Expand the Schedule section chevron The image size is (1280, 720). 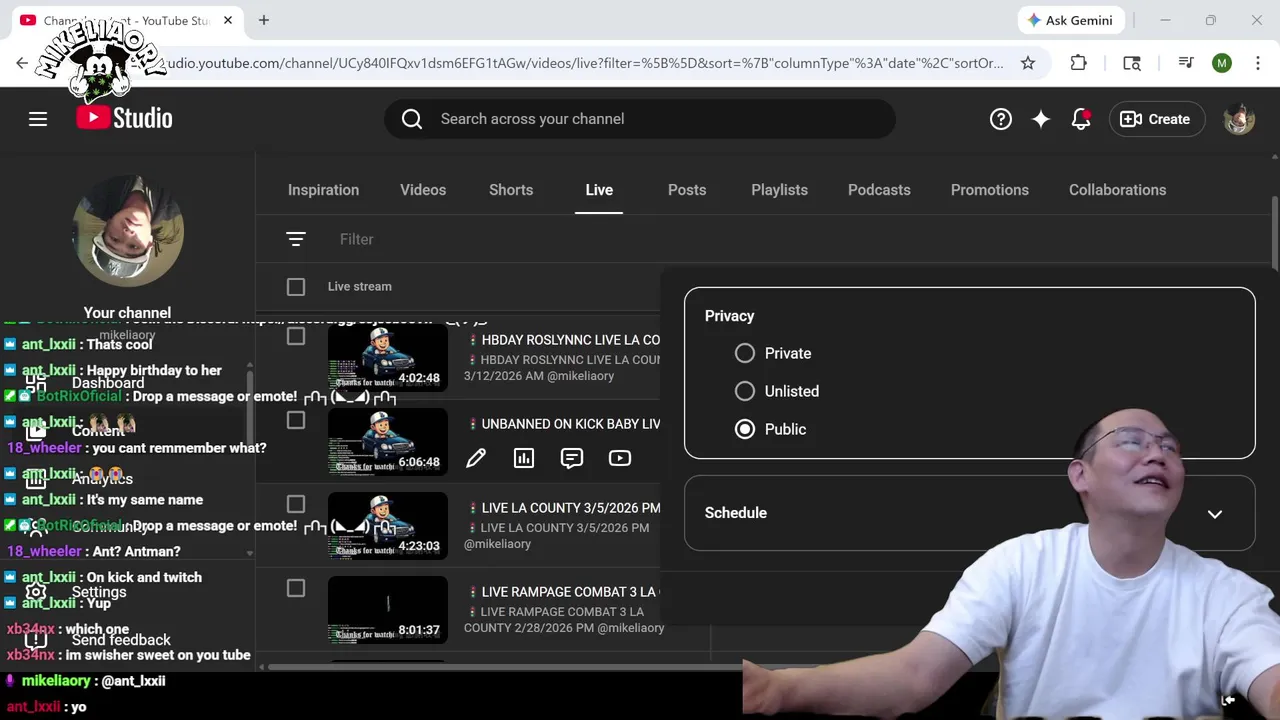pyautogui.click(x=1215, y=513)
